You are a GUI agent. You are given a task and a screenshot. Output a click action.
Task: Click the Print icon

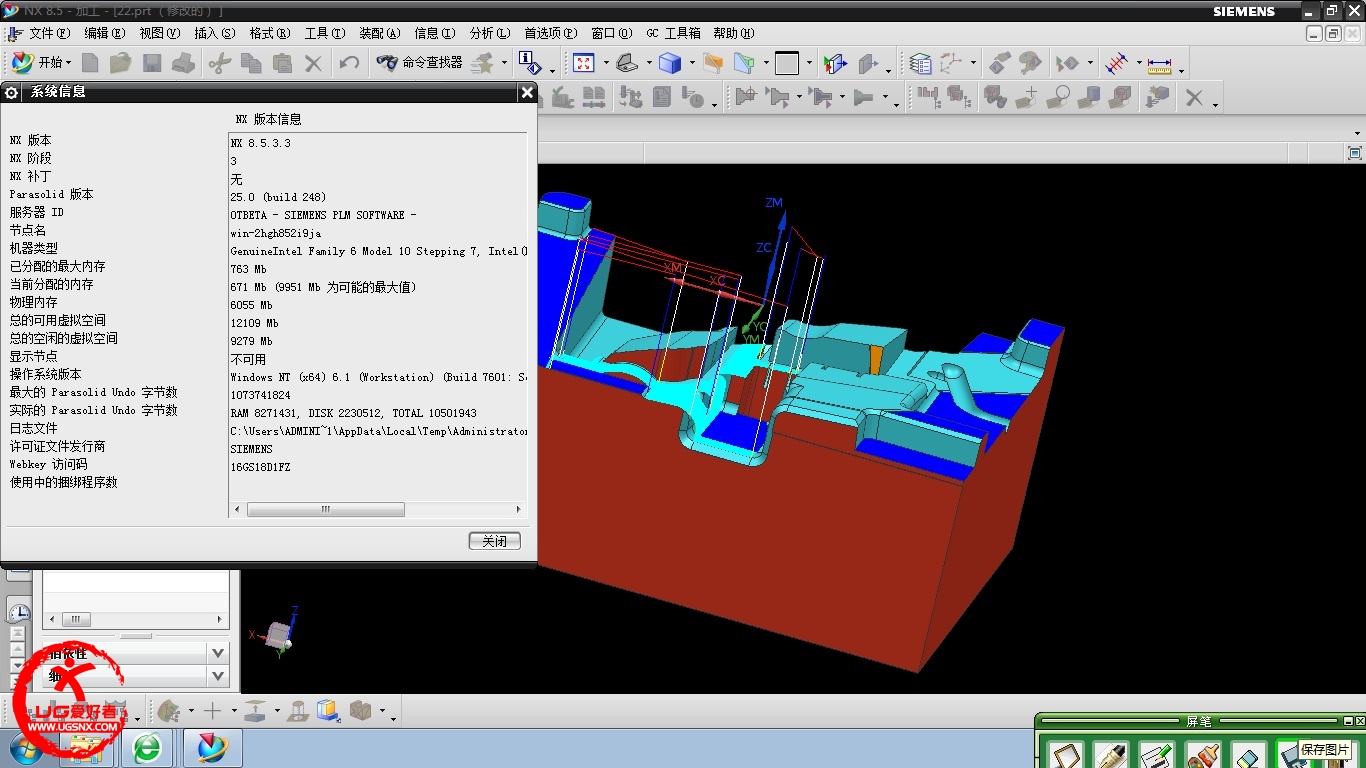(183, 63)
